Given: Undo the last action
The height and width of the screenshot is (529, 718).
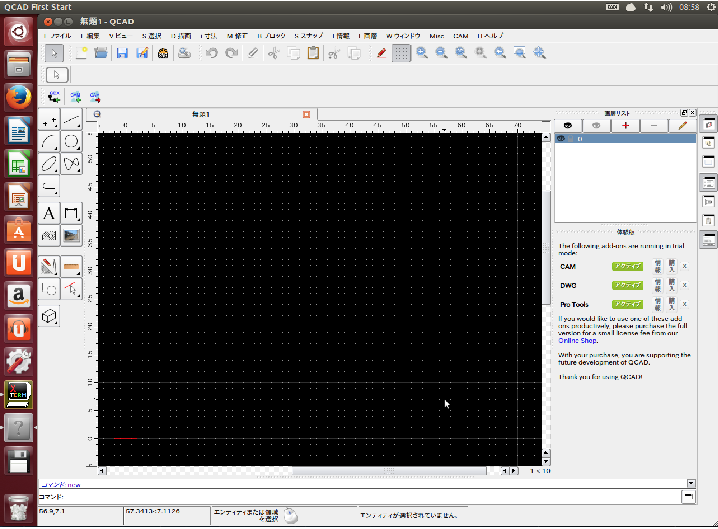Looking at the screenshot, I should pos(212,53).
